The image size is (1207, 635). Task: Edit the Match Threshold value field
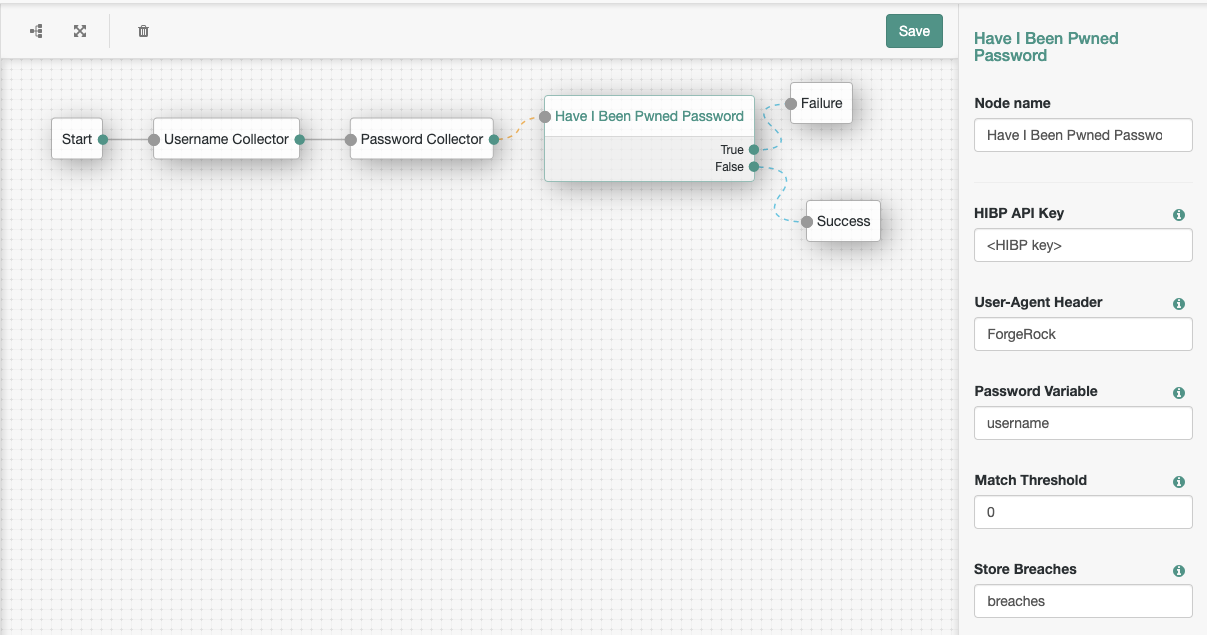[x=1083, y=512]
